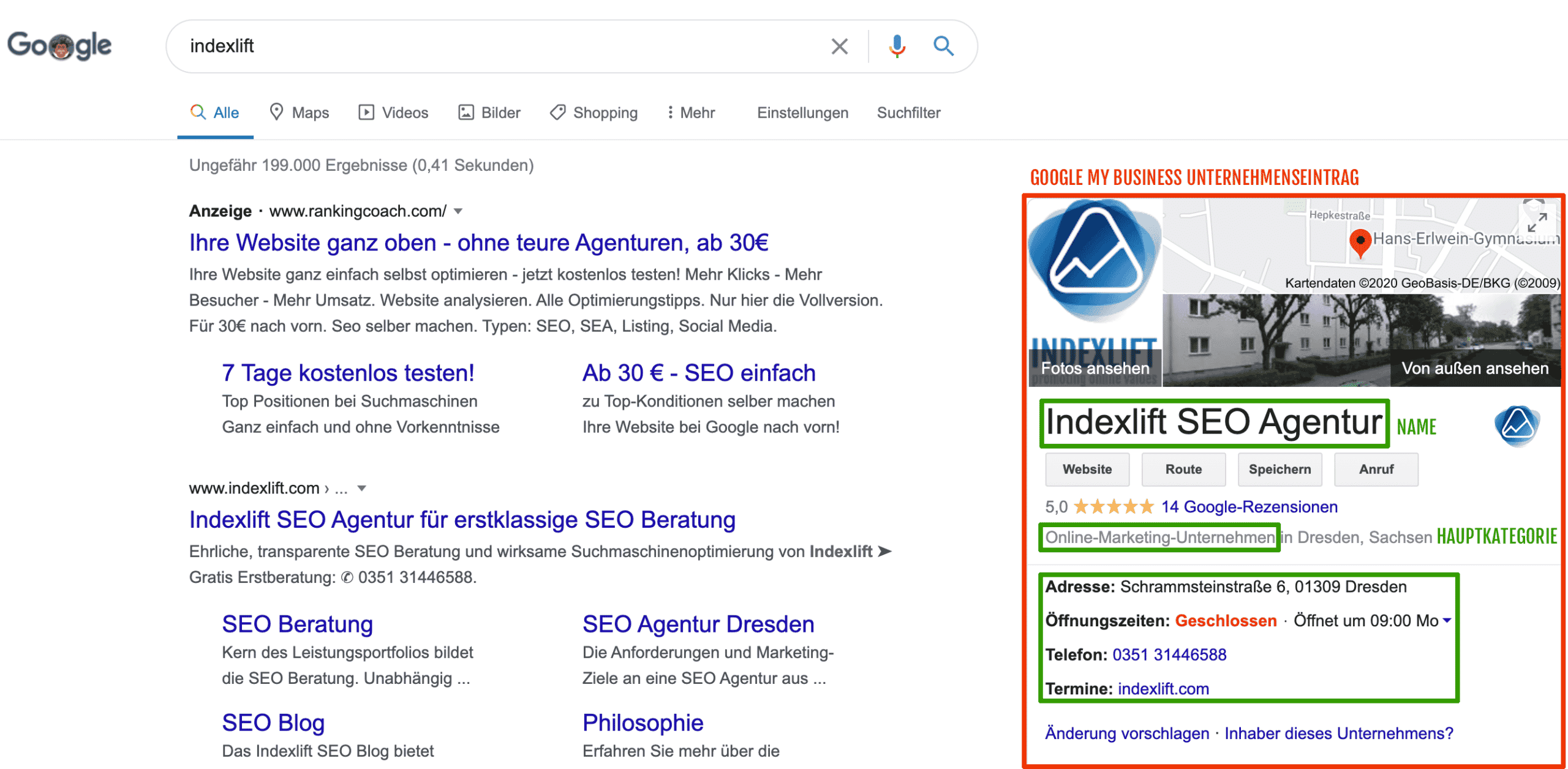Open the 'Ab 30 € - SEO einfach' sitelink
Viewport: 1568px width, 769px height.
pyautogui.click(x=699, y=373)
